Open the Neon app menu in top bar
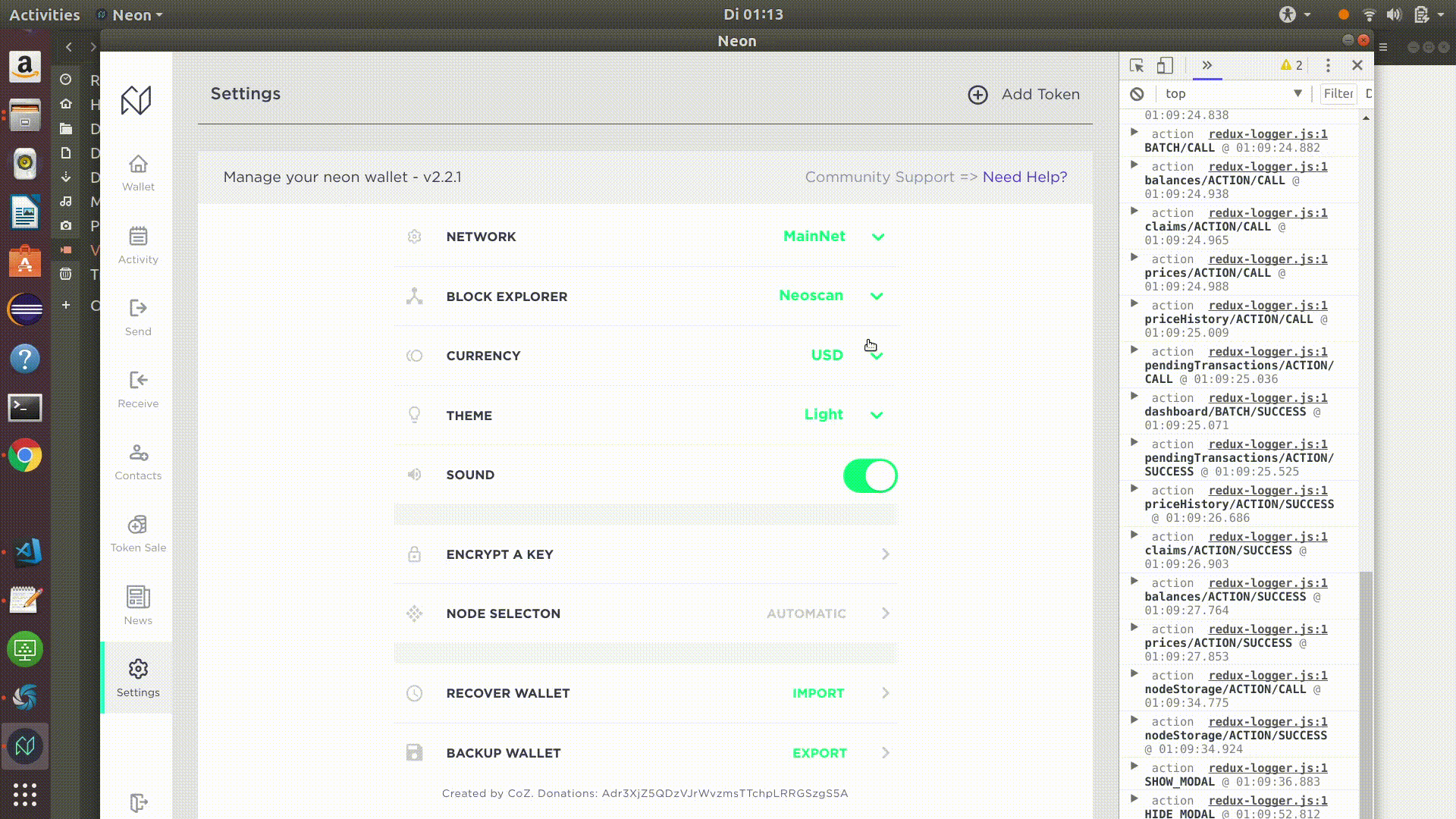This screenshot has height=819, width=1456. 130,15
